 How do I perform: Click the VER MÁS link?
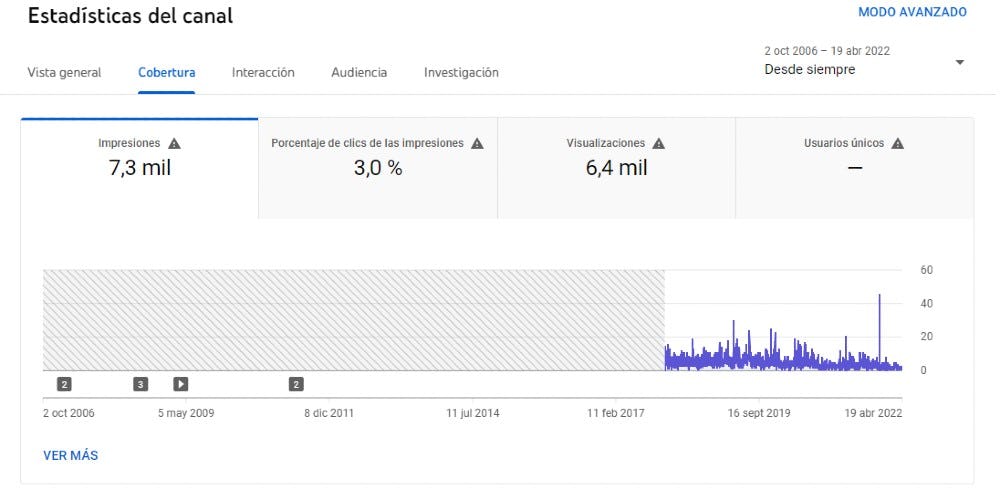tap(70, 455)
